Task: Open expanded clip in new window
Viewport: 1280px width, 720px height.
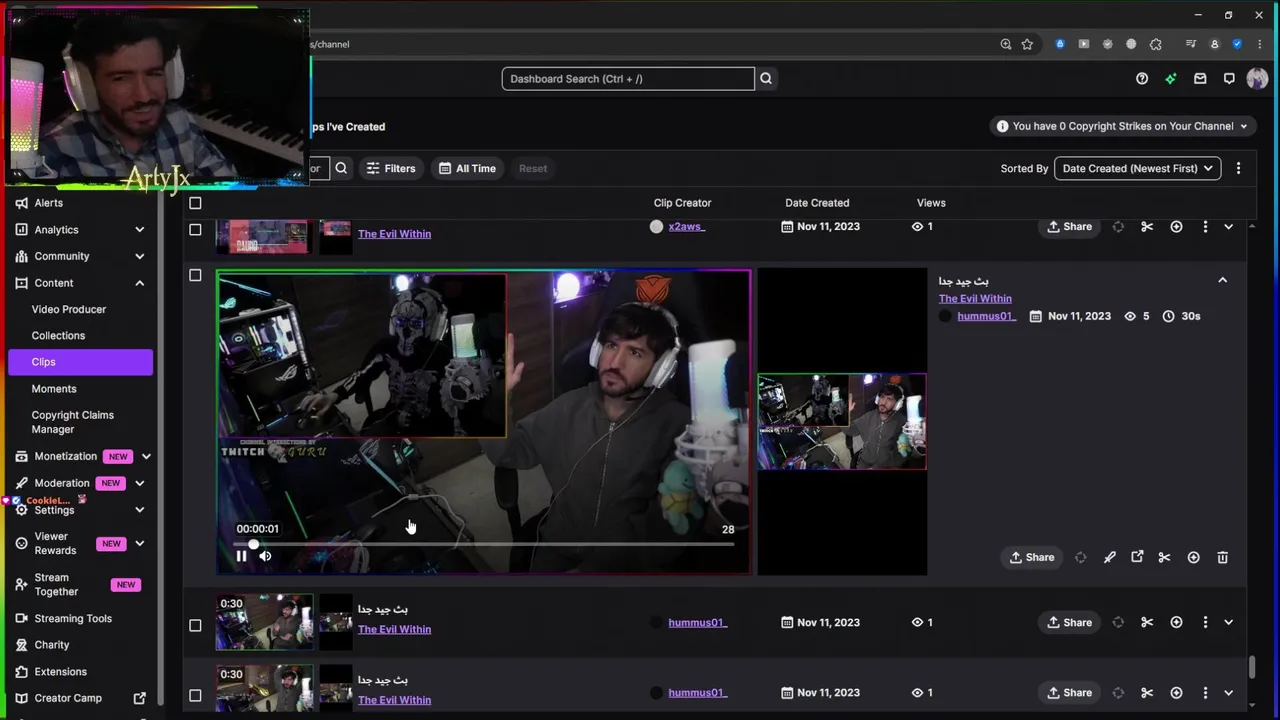Action: point(1137,557)
